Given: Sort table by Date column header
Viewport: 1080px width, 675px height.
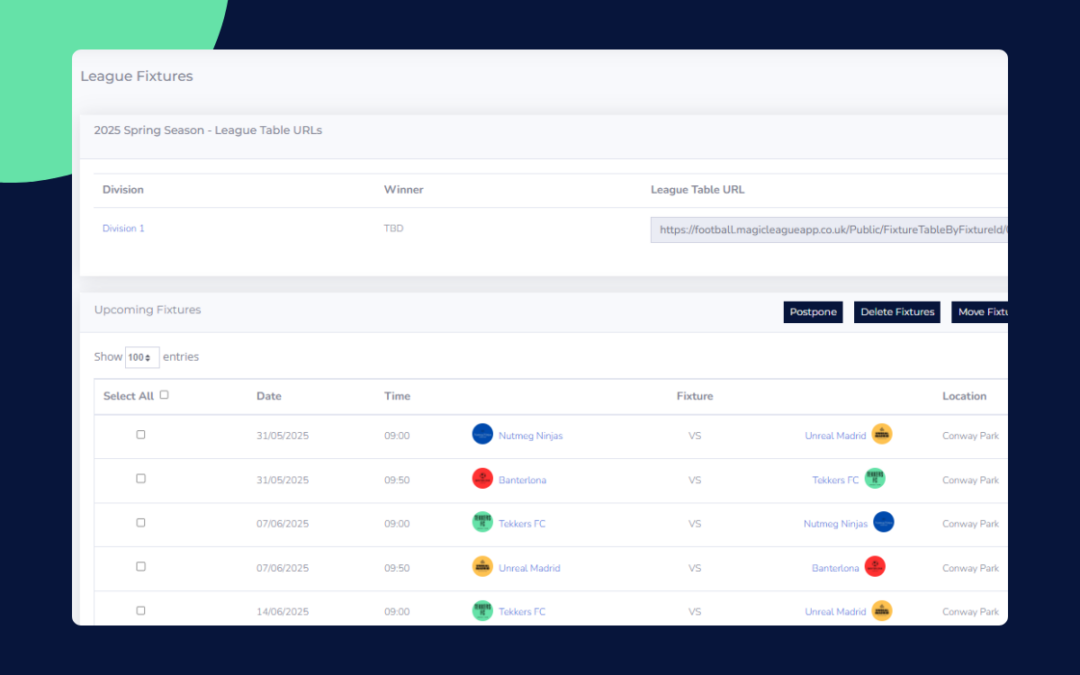Looking at the screenshot, I should tap(269, 396).
